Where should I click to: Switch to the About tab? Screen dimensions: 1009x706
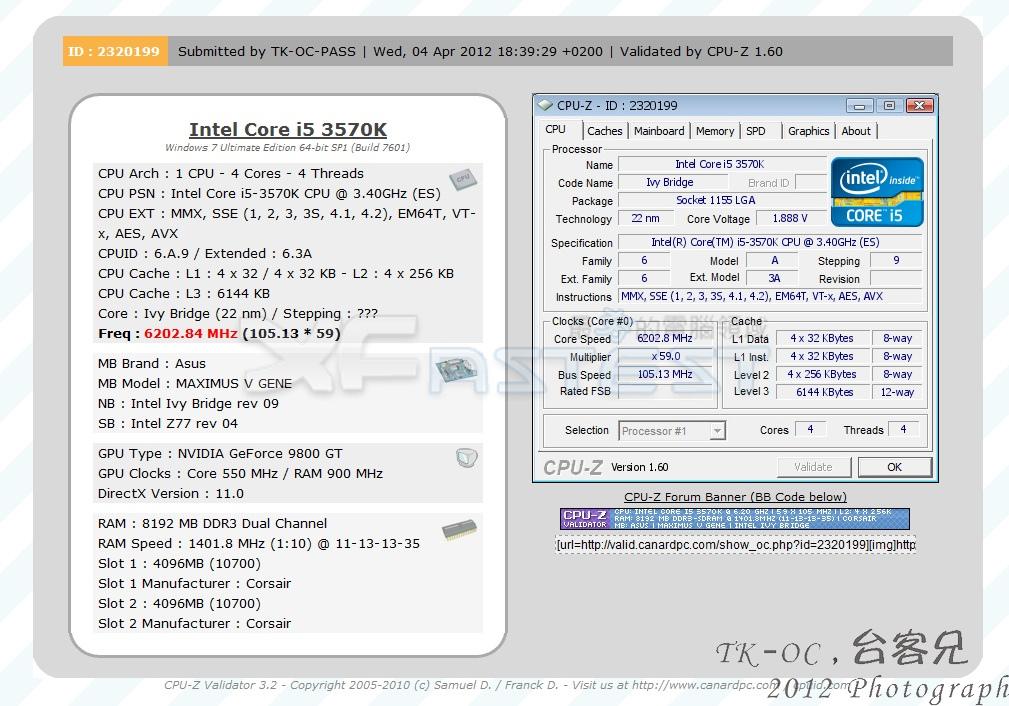[856, 131]
